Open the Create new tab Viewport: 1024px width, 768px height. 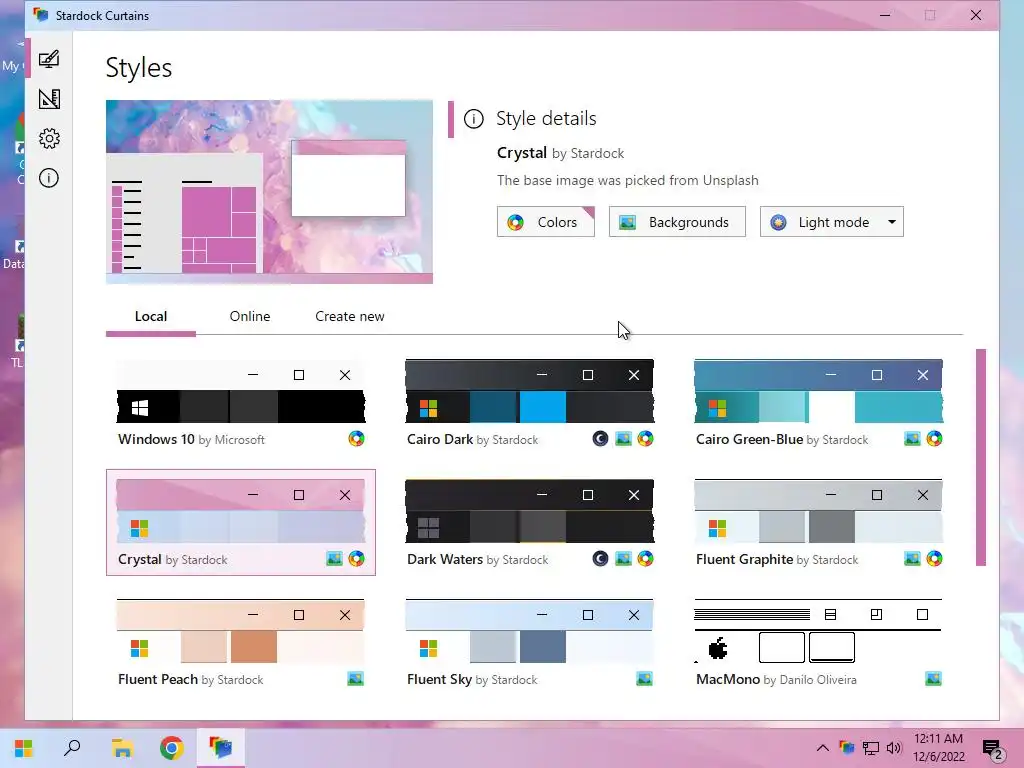point(349,317)
